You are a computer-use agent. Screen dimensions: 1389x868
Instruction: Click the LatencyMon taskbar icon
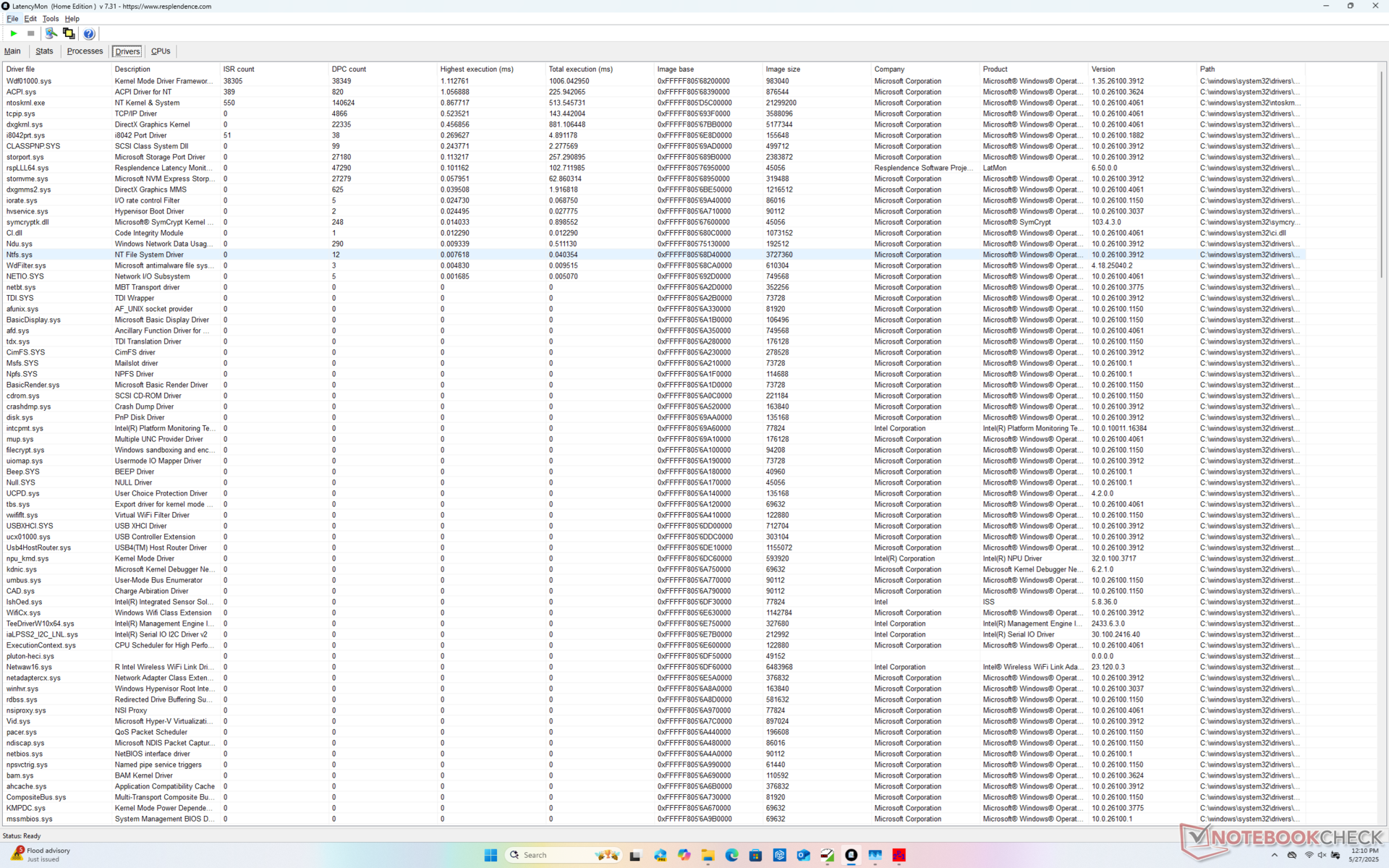(x=851, y=855)
